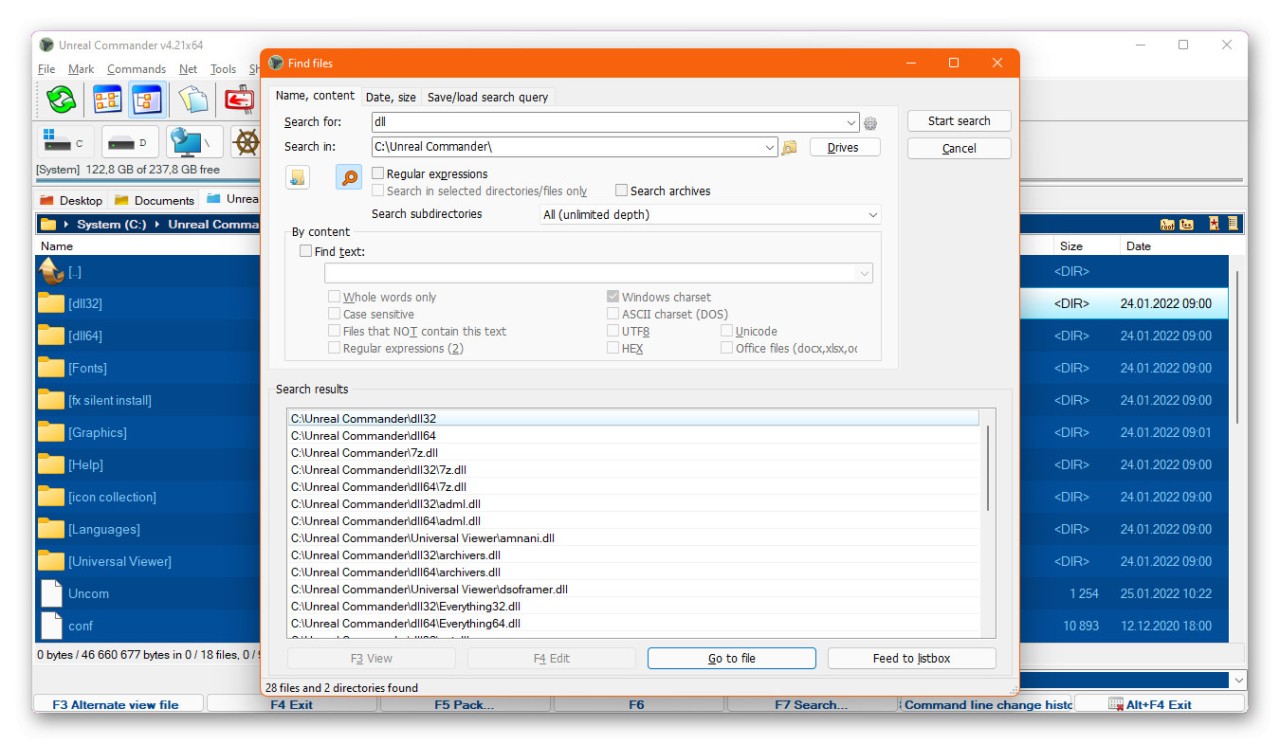The image size is (1280, 745).
Task: Click the gear icon beside Search for field
Action: click(x=870, y=123)
